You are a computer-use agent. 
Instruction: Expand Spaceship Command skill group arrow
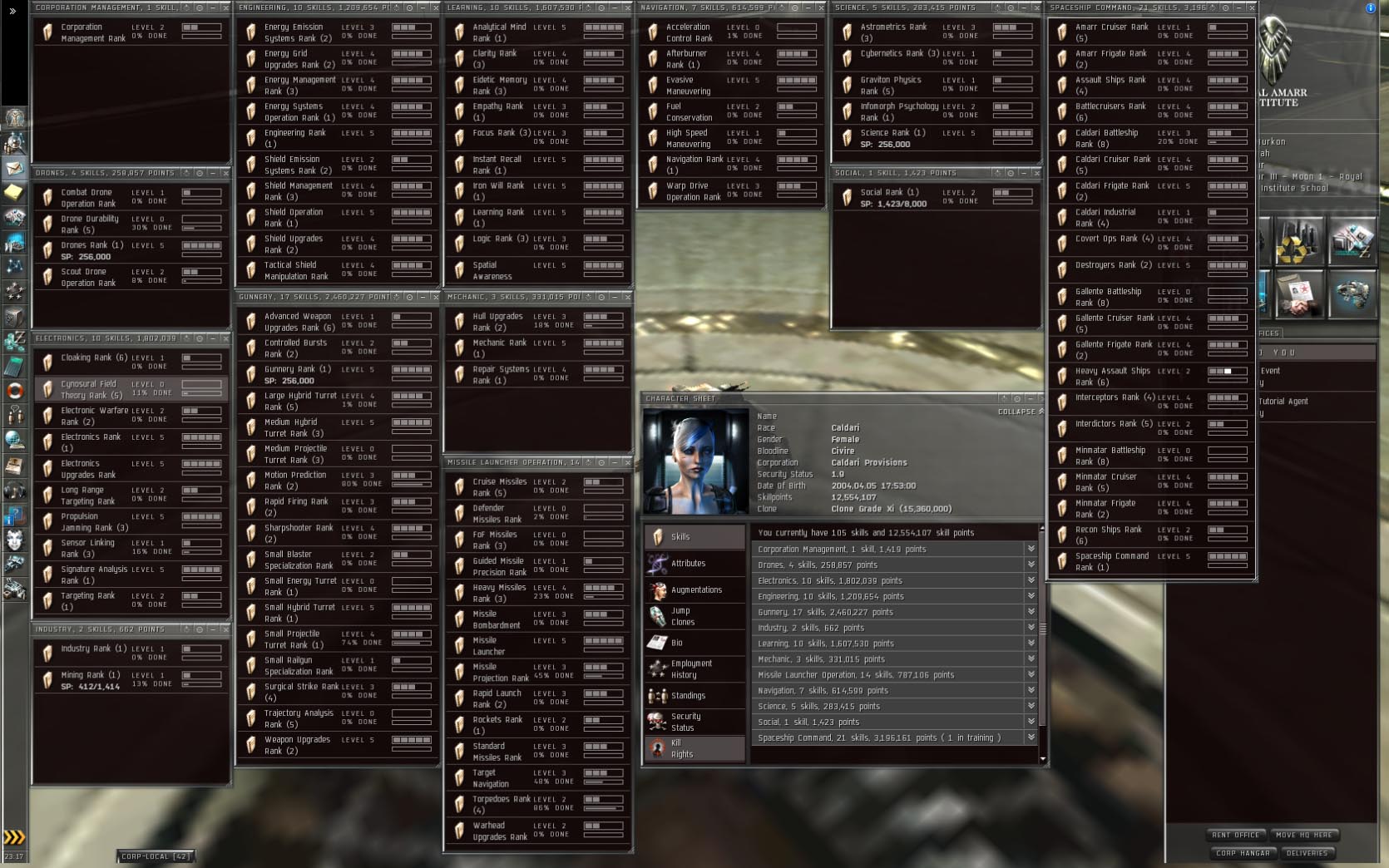coord(1031,737)
